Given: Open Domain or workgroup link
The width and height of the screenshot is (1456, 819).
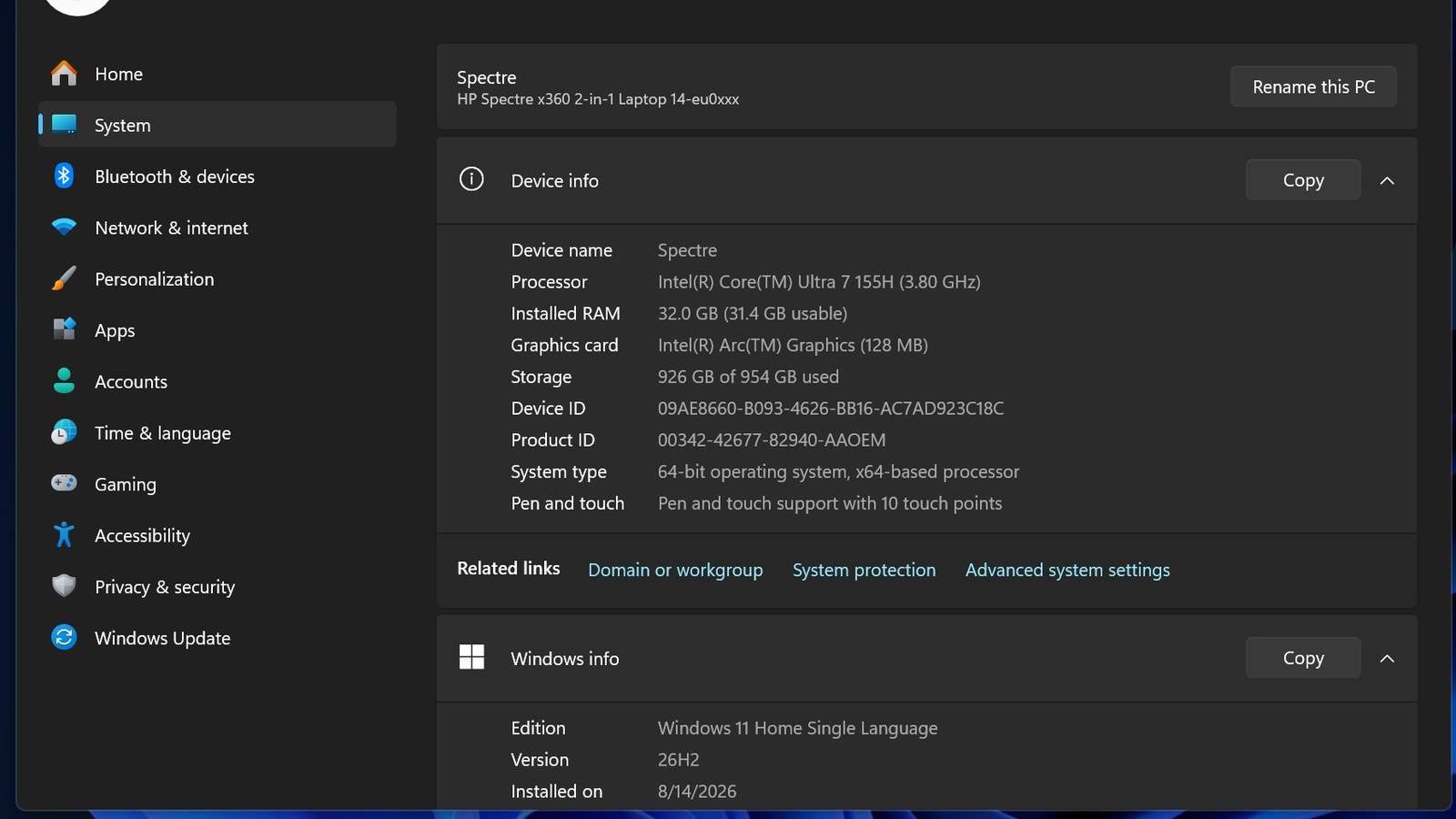Looking at the screenshot, I should (x=675, y=570).
